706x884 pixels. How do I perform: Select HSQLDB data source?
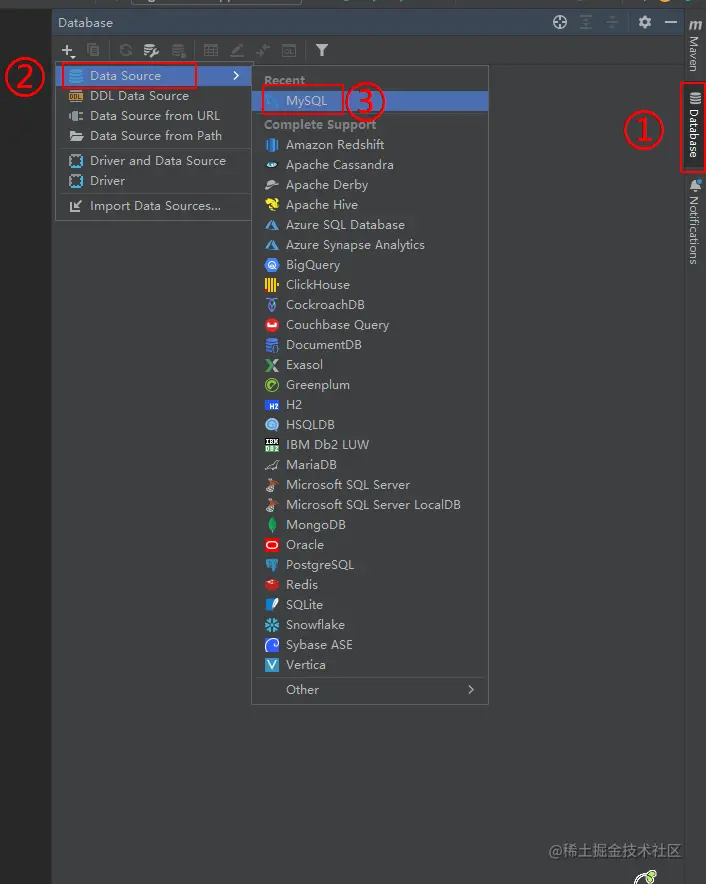tap(370, 425)
